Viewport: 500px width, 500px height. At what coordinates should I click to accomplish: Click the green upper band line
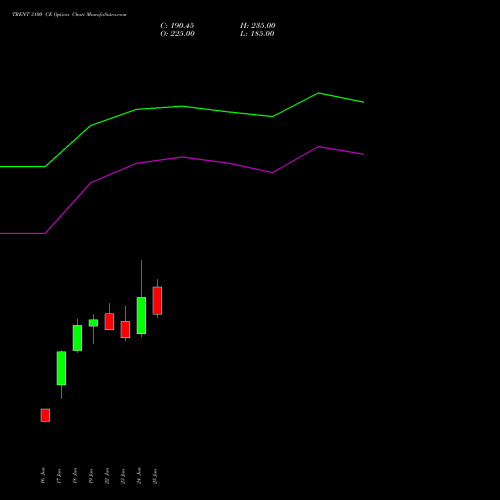coord(182,107)
